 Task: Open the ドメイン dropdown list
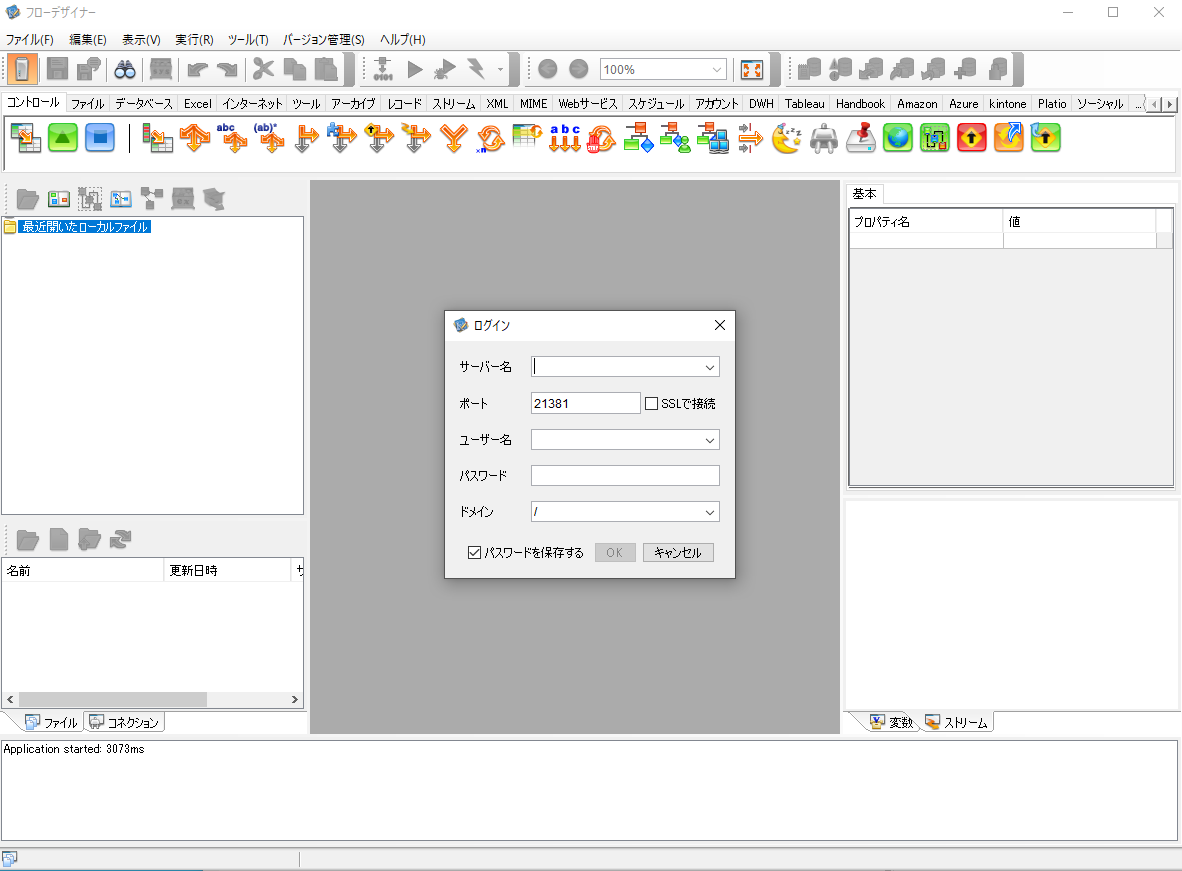point(709,513)
